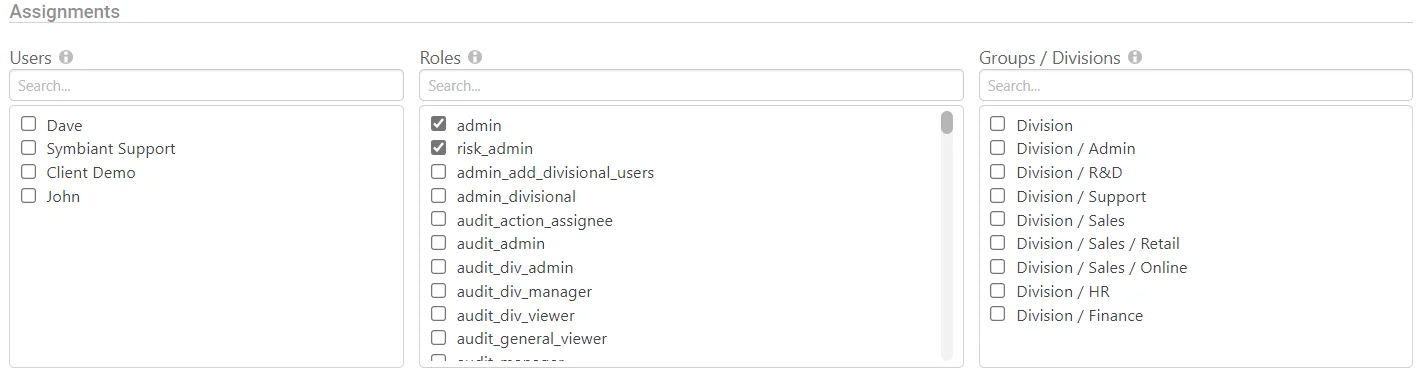Click the Roles list scrollbar thumb
The image size is (1424, 378).
[947, 123]
